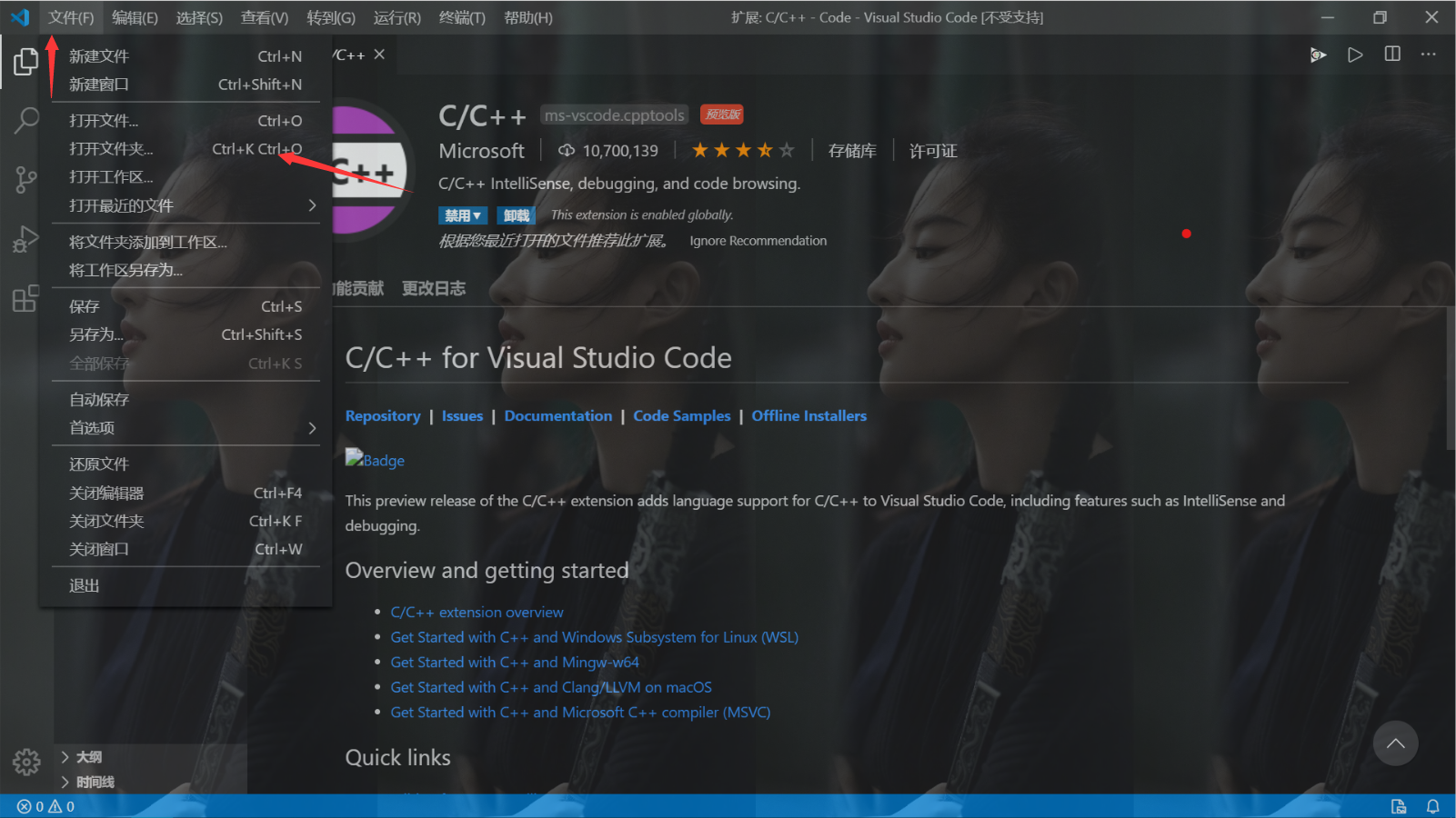Select Save As menu entry
Viewport: 1456px width, 818px height.
(186, 334)
